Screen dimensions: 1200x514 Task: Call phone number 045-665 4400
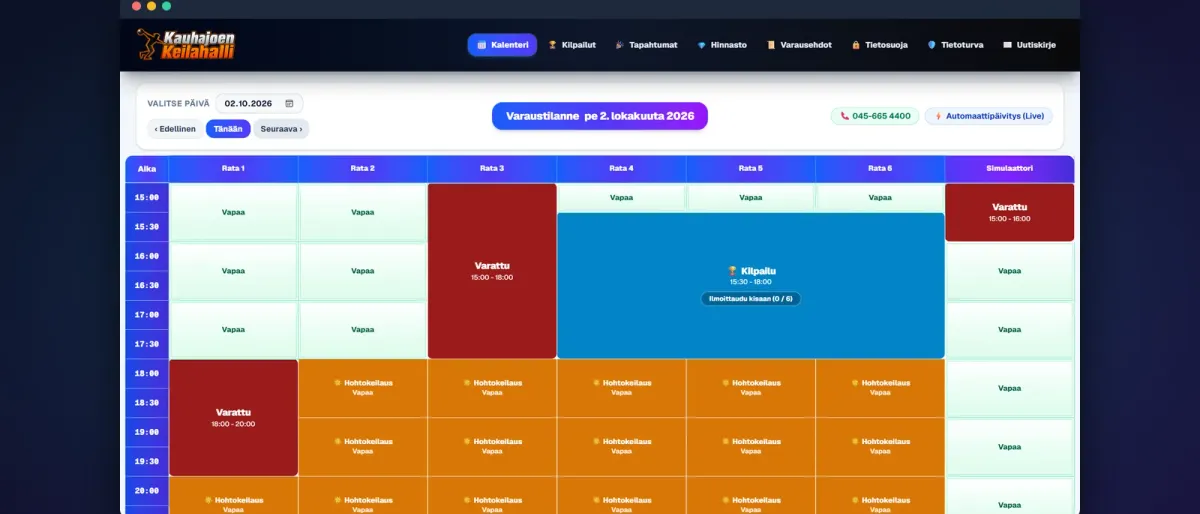click(875, 116)
